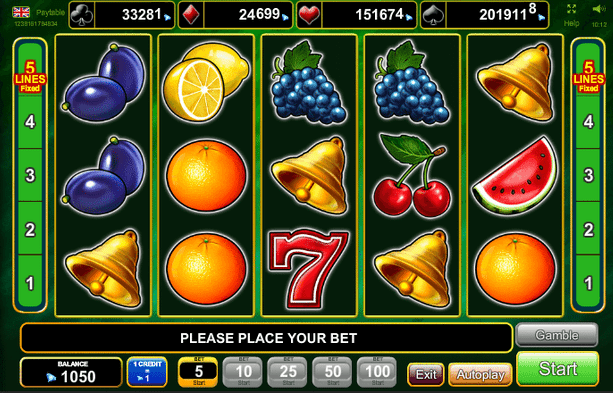Start the spin with the green Start button

tap(557, 369)
